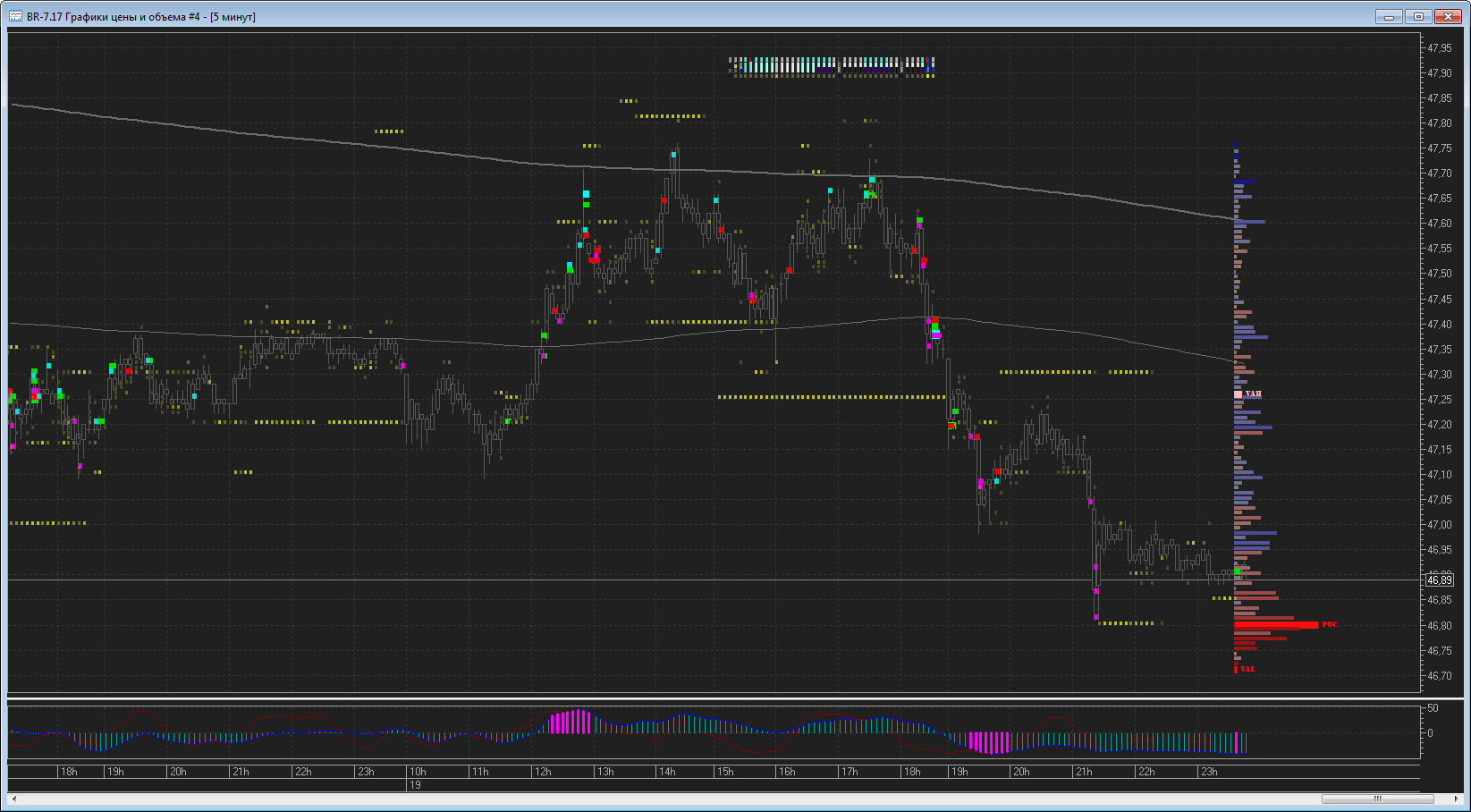The height and width of the screenshot is (812, 1471).
Task: Click the 0 level on the indicator axis
Action: coord(1430,733)
